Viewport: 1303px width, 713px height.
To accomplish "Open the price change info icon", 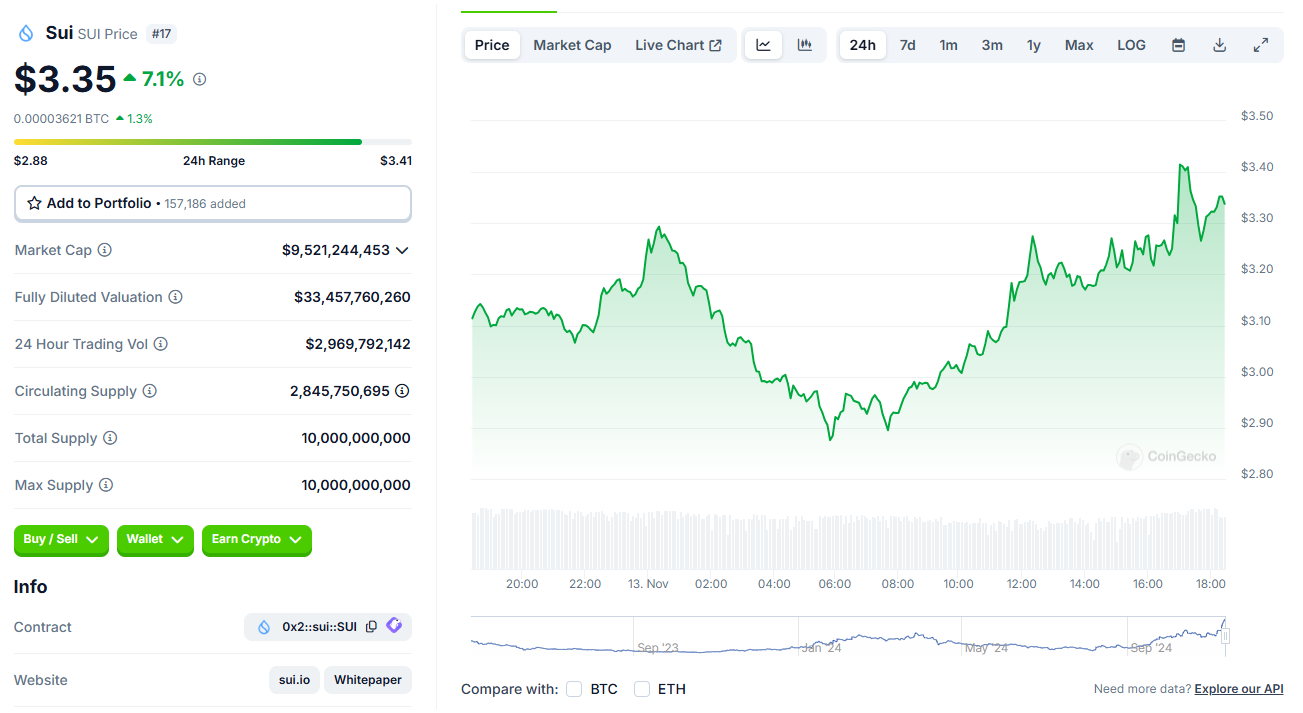I will pyautogui.click(x=200, y=79).
